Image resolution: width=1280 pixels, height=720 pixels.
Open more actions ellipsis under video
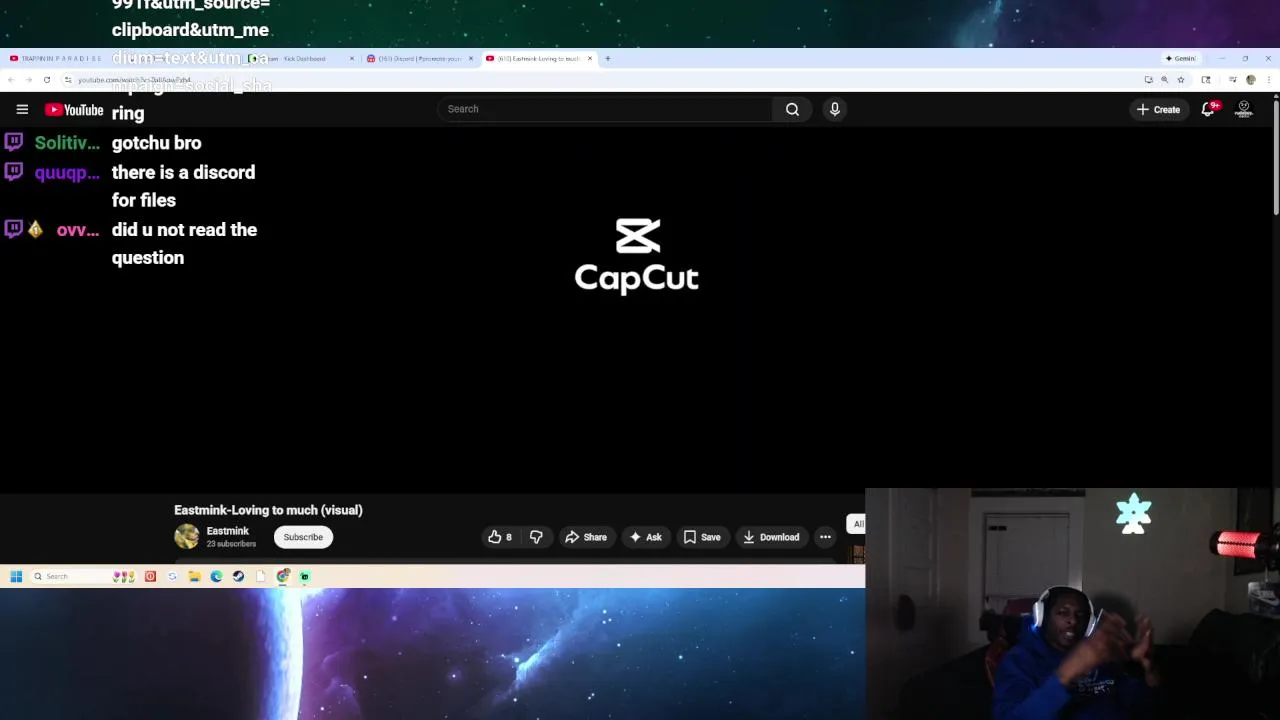[825, 537]
